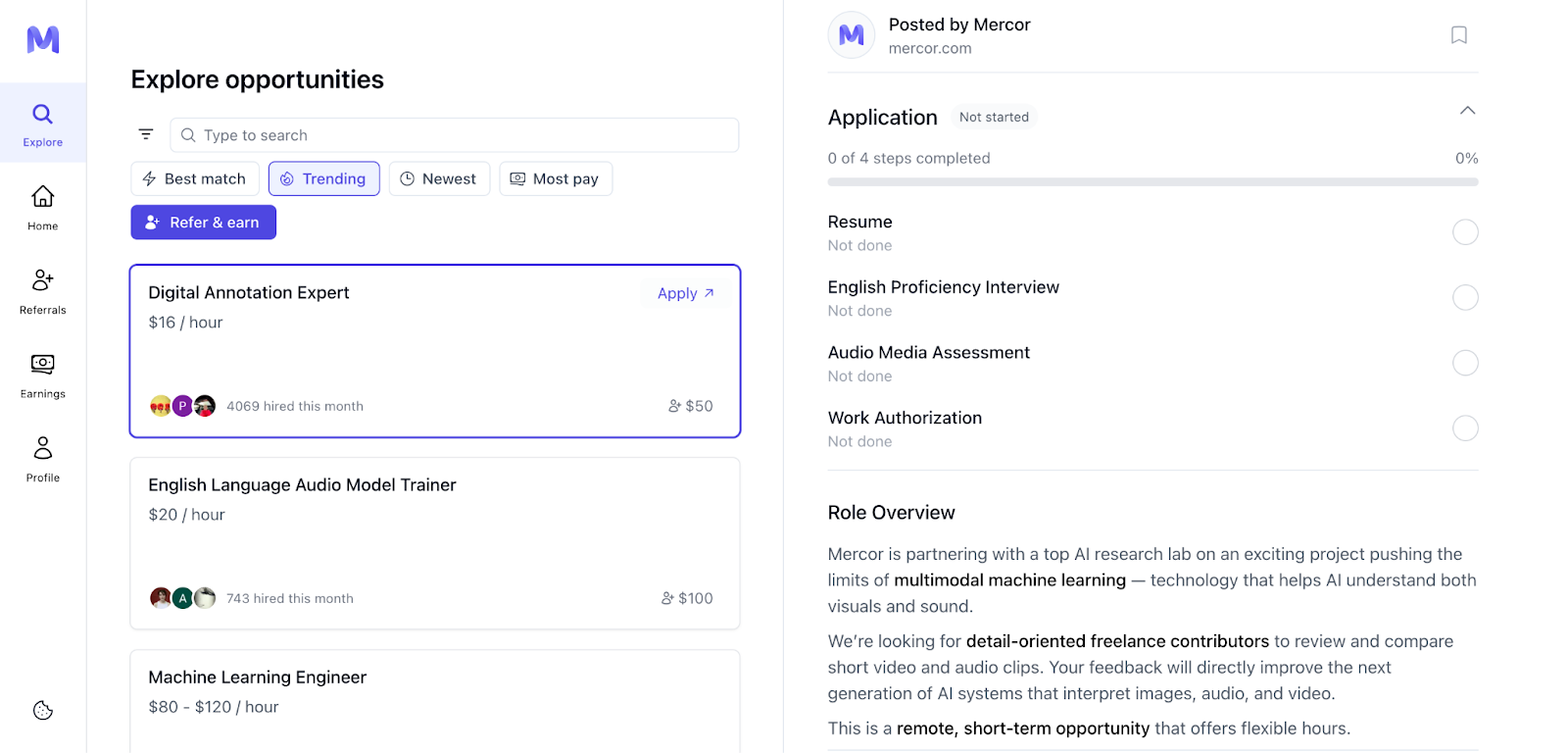Select the Audio Media Assessment step circle
Screen dimensions: 1568x753
pyautogui.click(x=1465, y=363)
